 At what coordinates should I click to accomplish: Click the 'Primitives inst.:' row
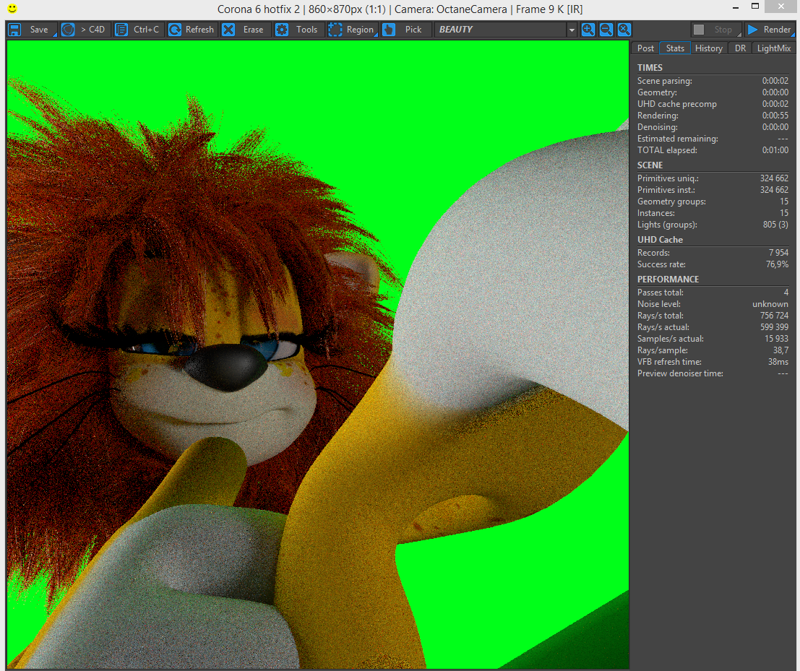[712, 190]
